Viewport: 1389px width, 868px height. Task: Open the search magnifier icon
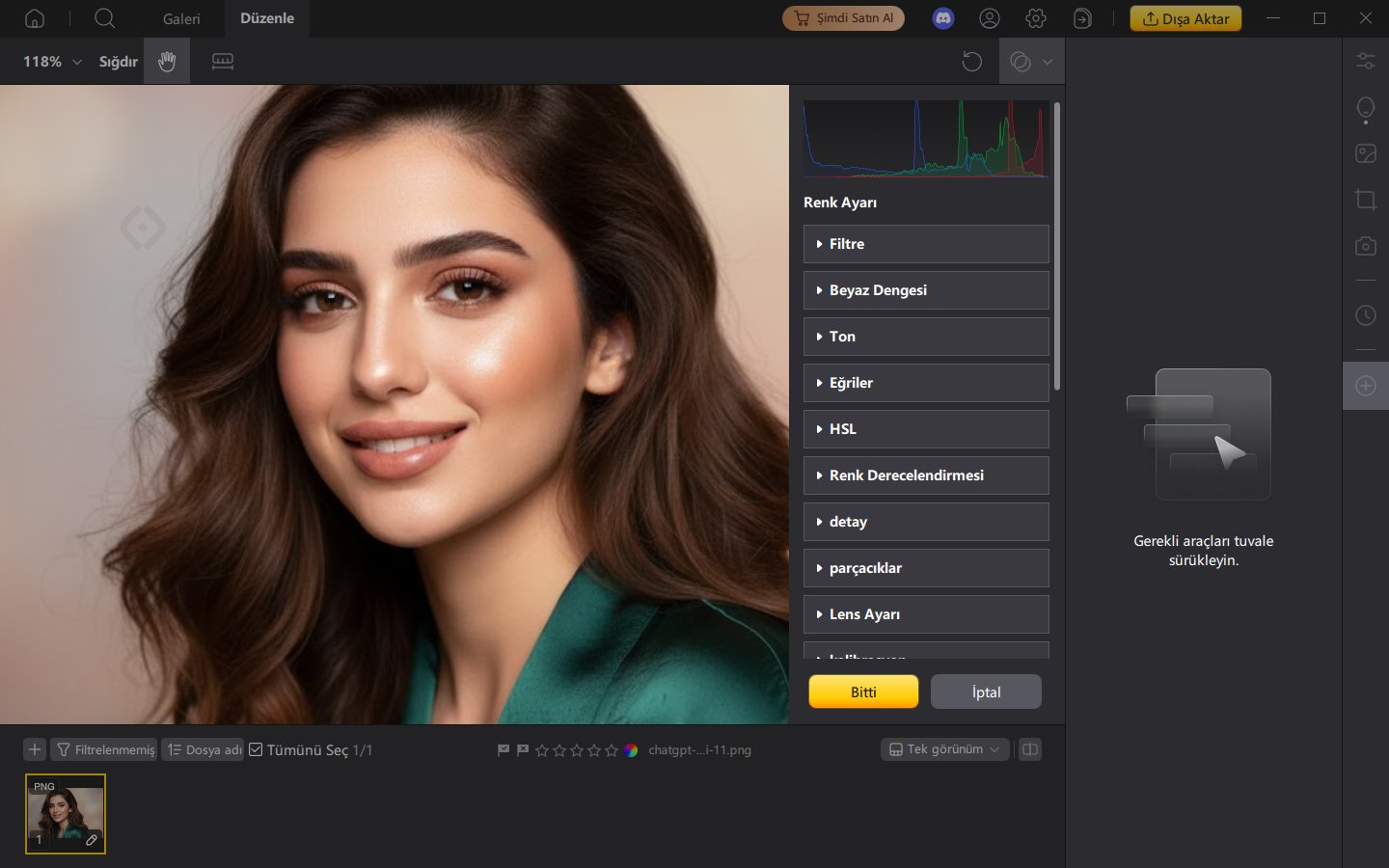(105, 18)
